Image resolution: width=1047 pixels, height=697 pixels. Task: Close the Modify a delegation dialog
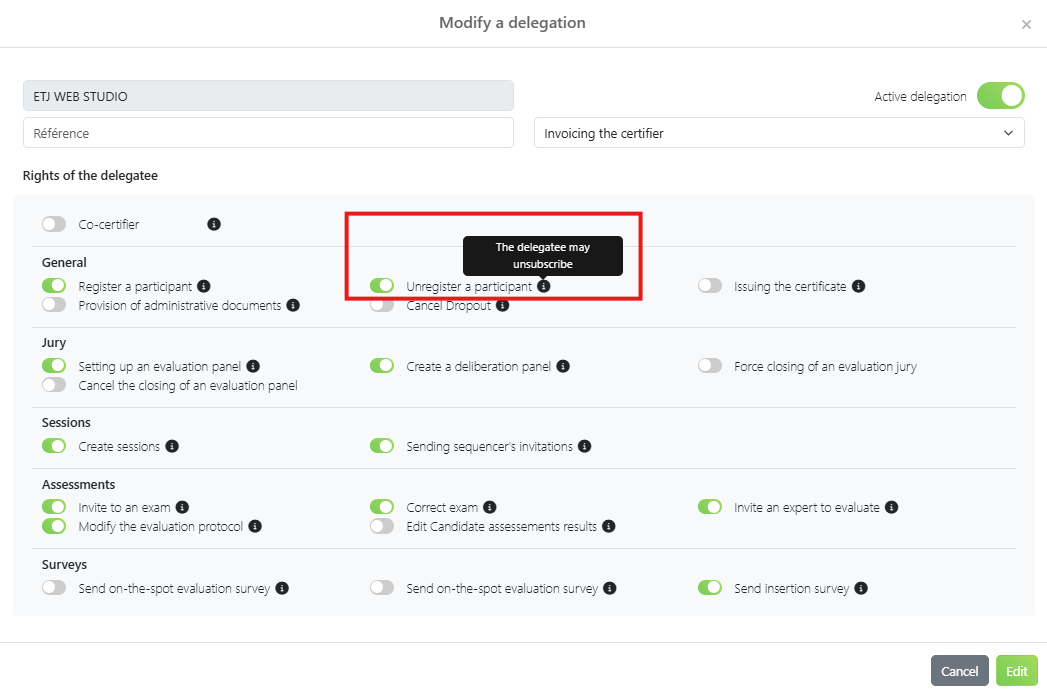[1026, 25]
